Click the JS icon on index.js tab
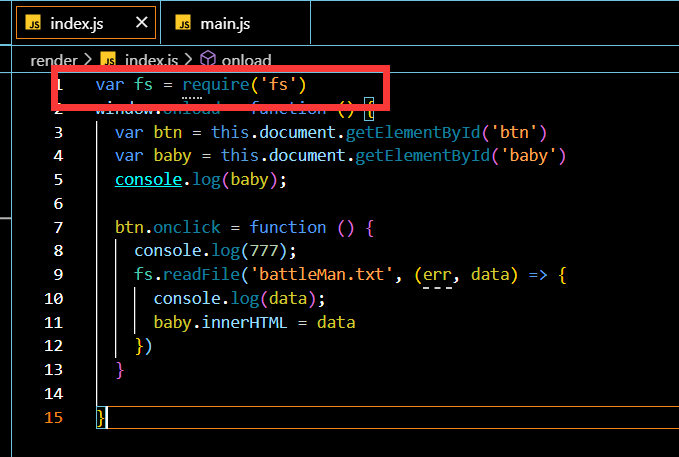 [x=33, y=23]
